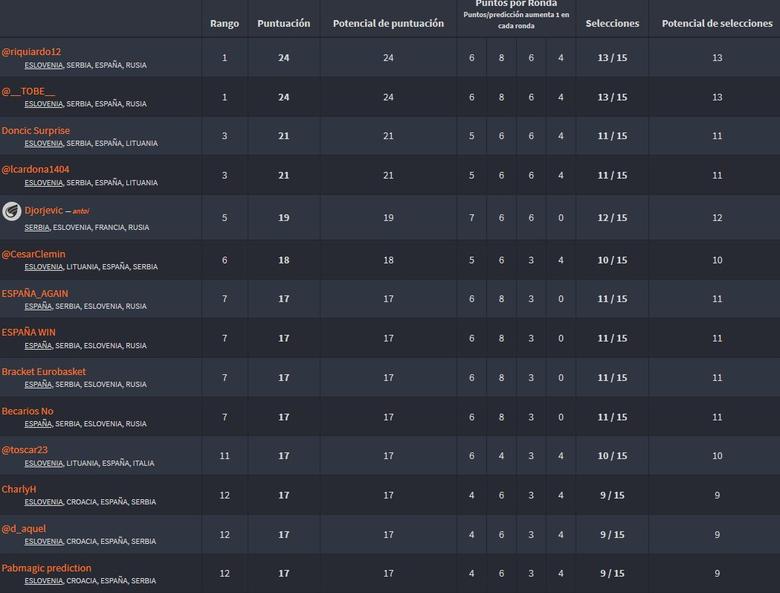Click the Djorjevic avatar icon

coord(12,211)
